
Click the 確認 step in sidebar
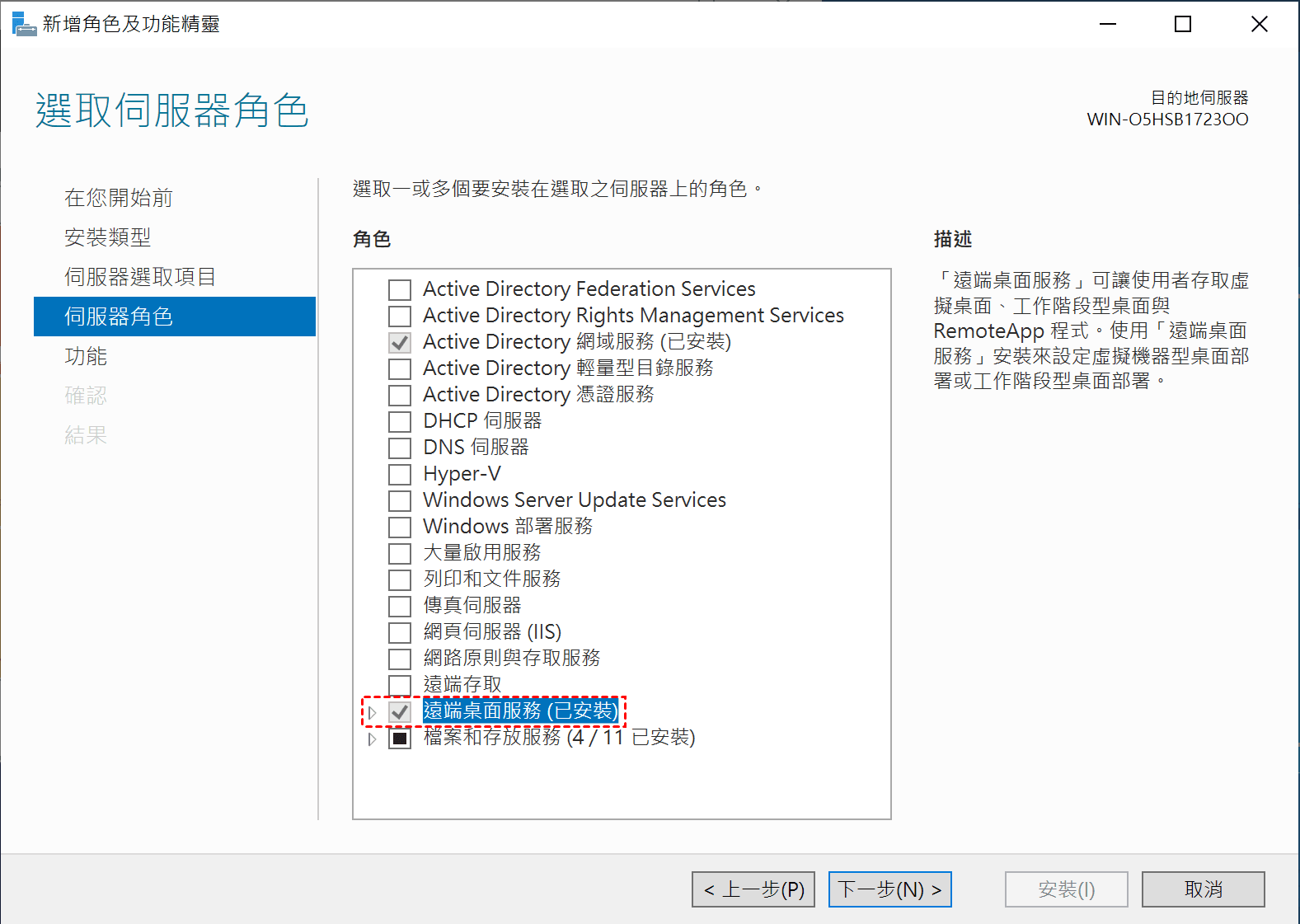pos(86,396)
